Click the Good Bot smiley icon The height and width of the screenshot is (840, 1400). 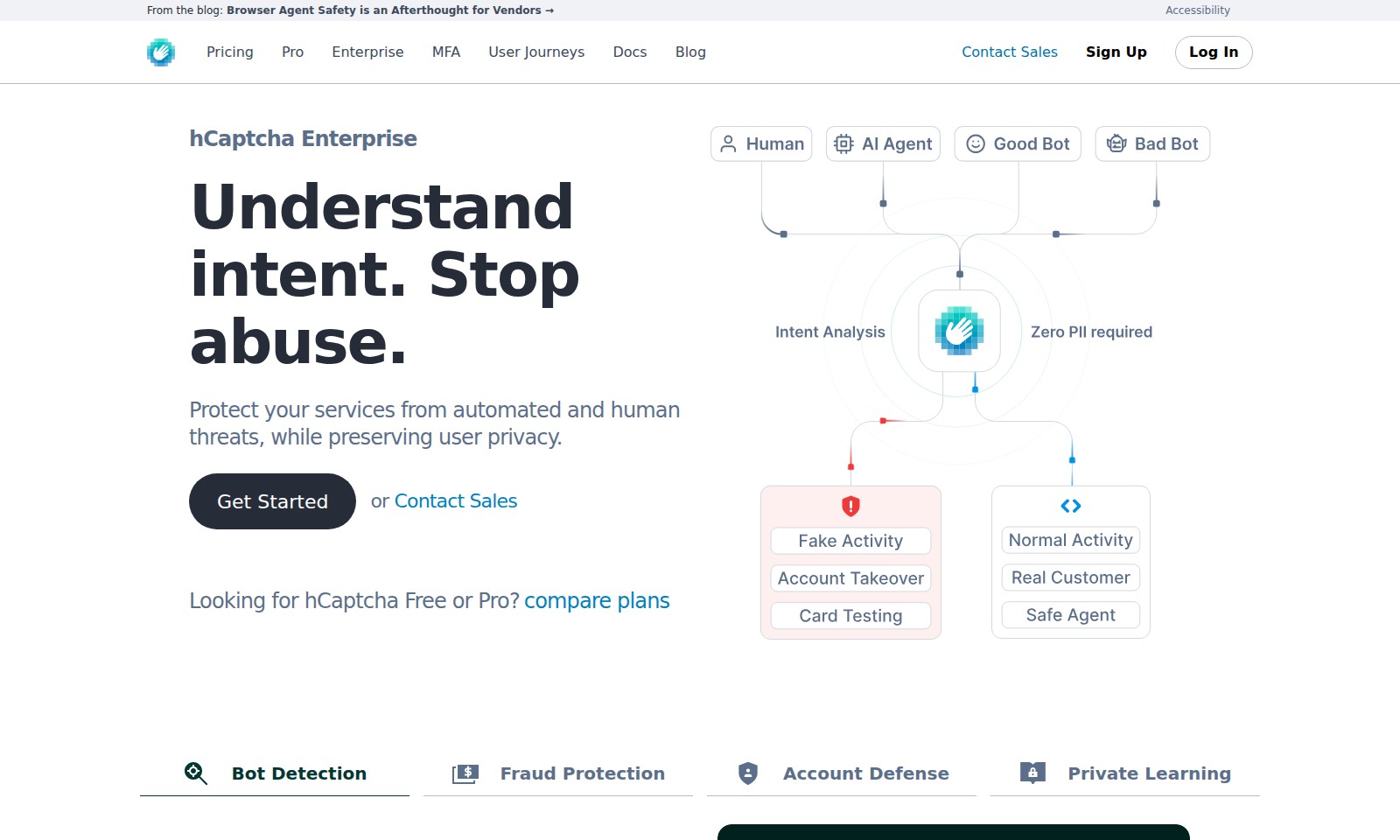coord(976,144)
